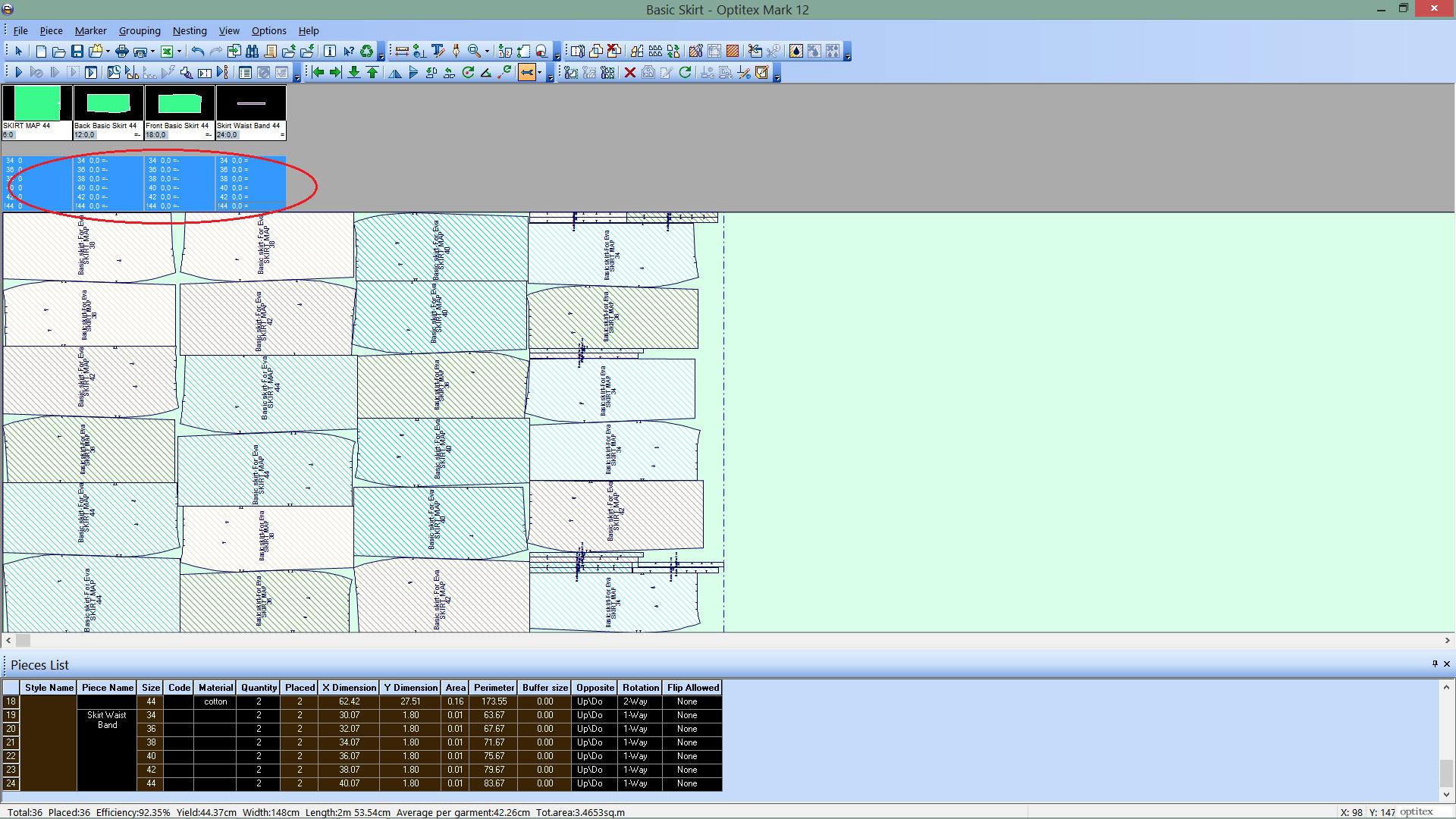Click the Quantity column header
1456x819 pixels.
[x=259, y=688]
